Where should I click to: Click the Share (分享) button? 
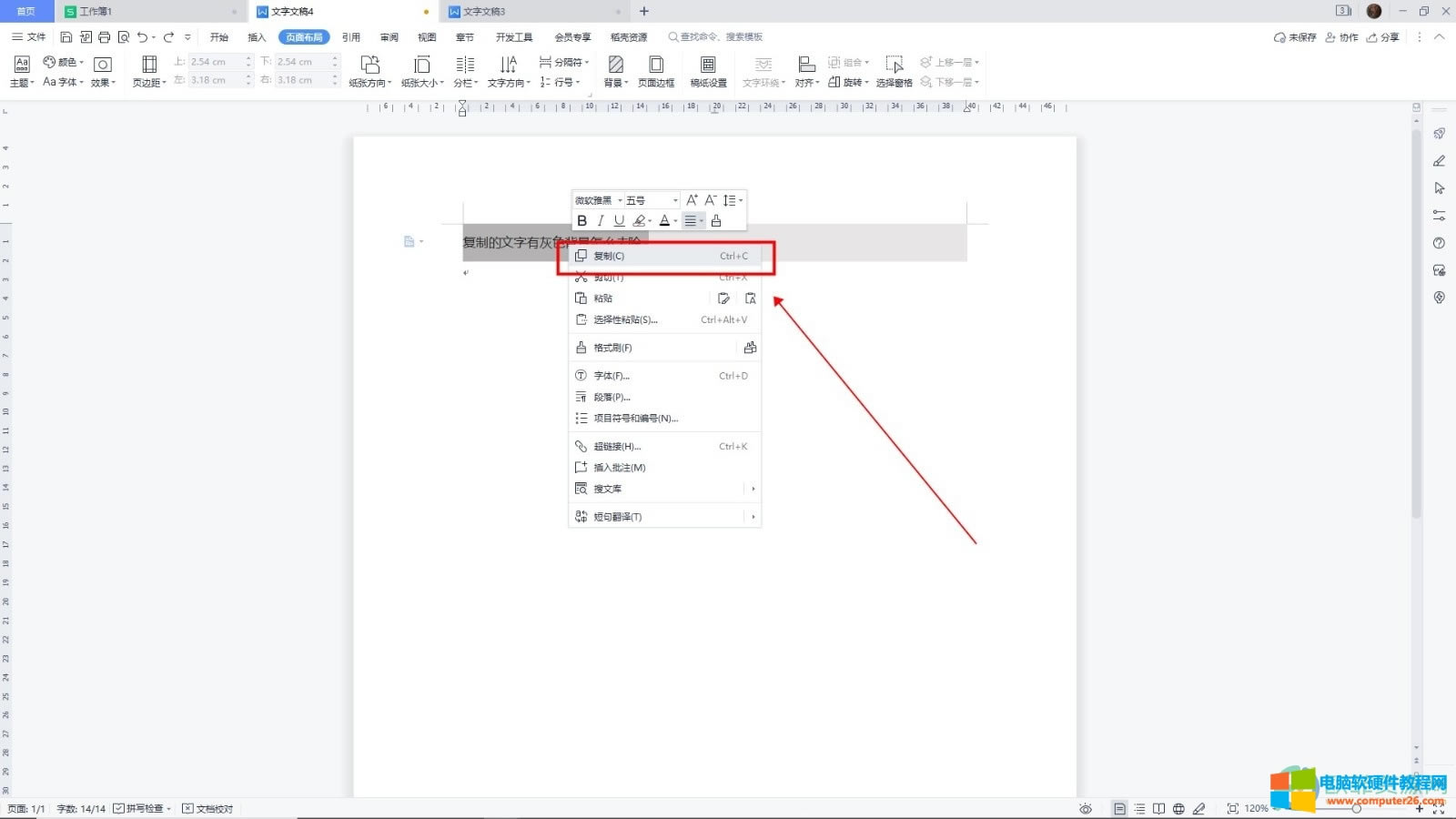[x=1383, y=37]
